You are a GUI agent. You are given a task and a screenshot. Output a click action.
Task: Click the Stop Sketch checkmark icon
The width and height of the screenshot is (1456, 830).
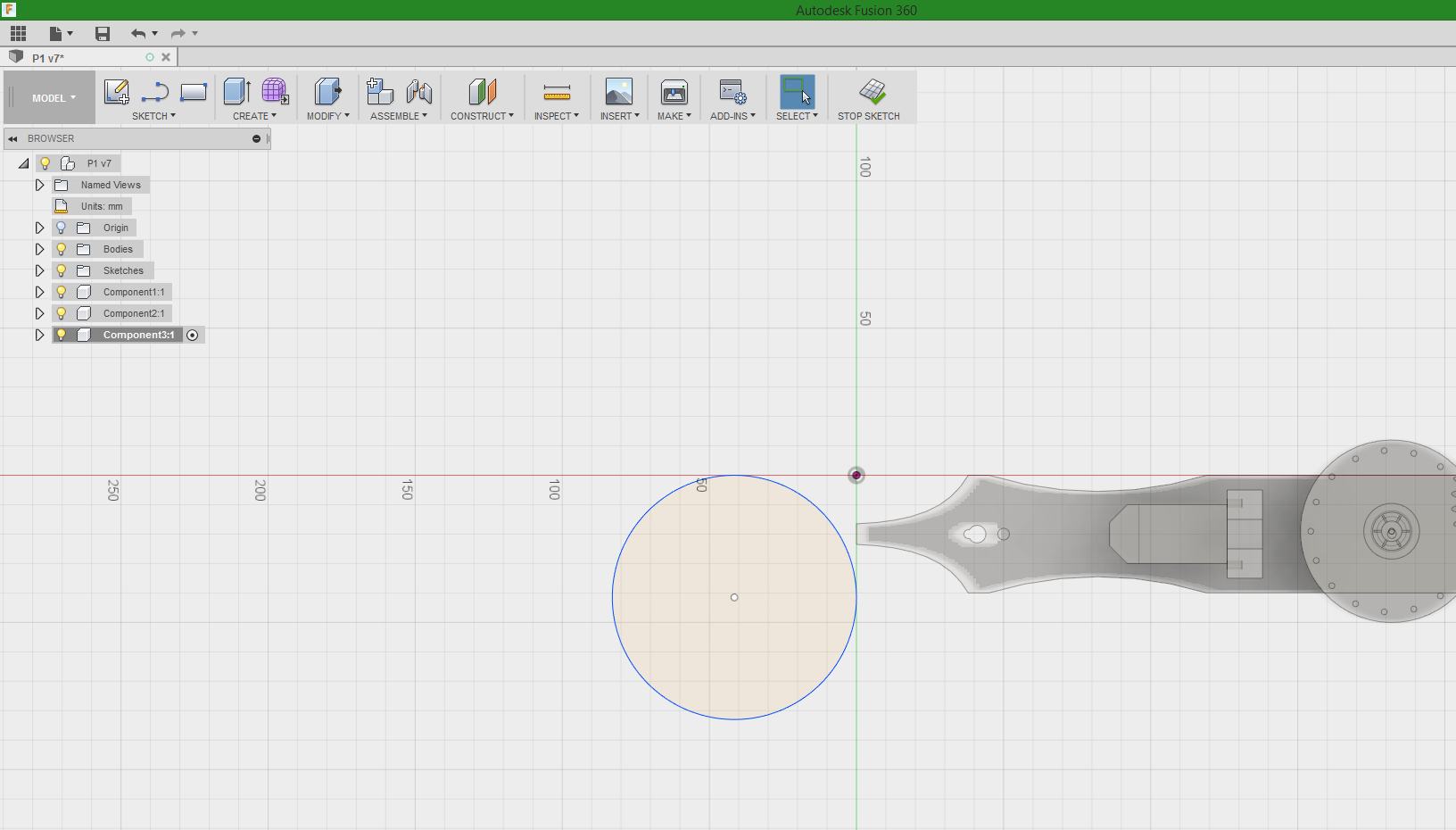(x=873, y=91)
